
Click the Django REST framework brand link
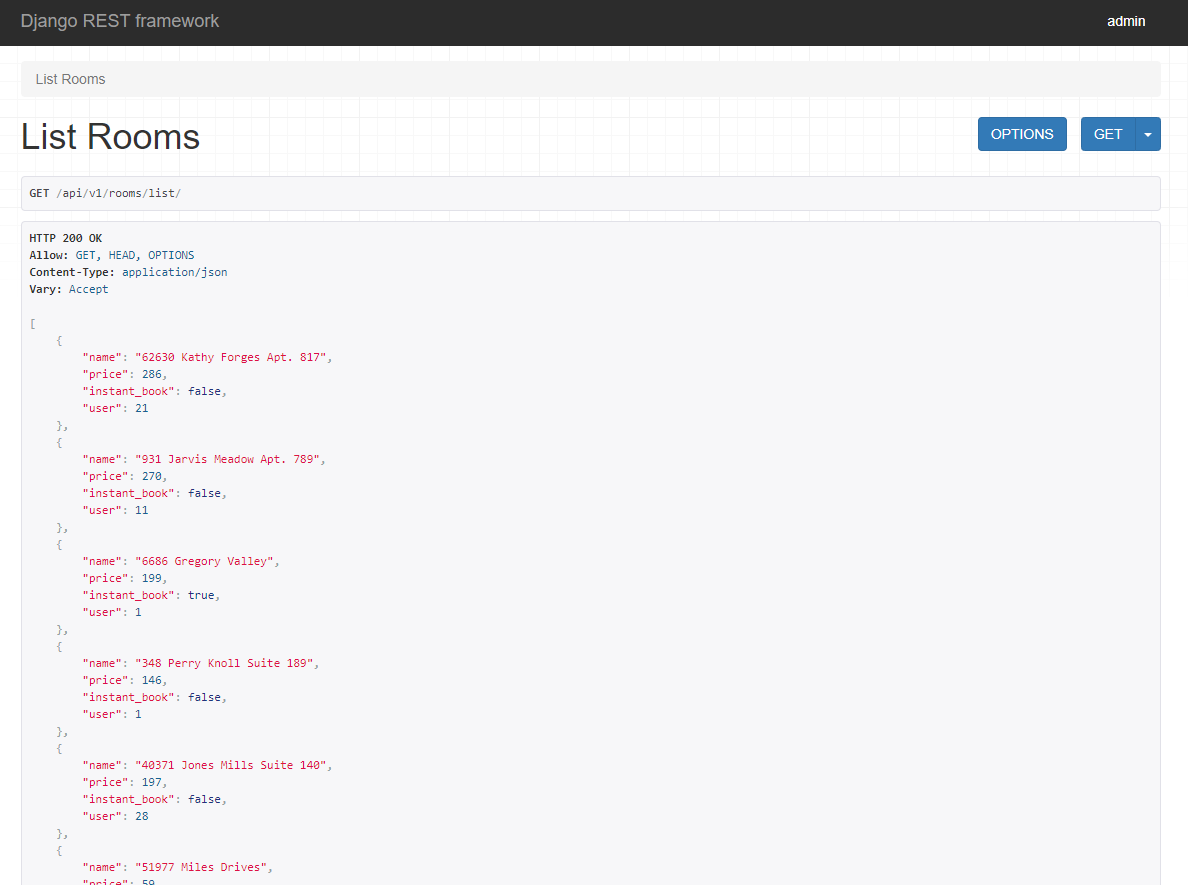(x=120, y=20)
